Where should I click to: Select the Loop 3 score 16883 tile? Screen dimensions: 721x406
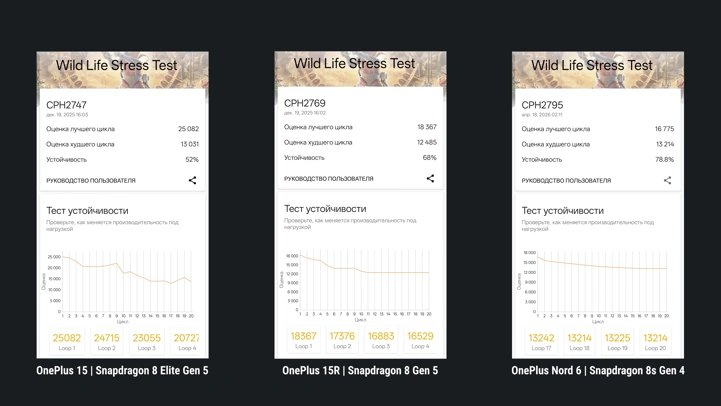381,339
